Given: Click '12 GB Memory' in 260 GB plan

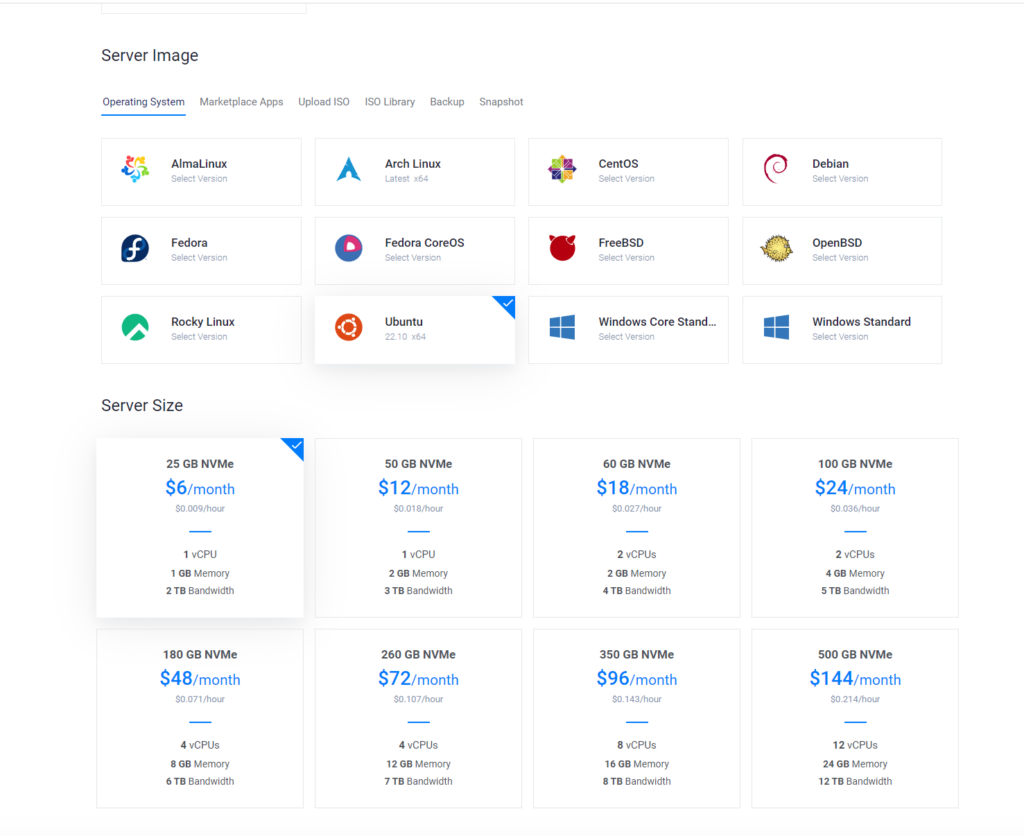Looking at the screenshot, I should pyautogui.click(x=419, y=764).
